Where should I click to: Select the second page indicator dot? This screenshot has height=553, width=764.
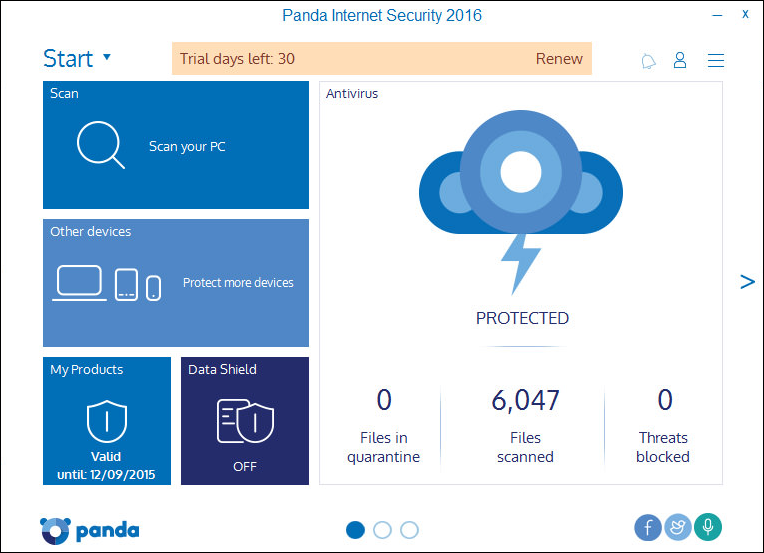(x=382, y=530)
